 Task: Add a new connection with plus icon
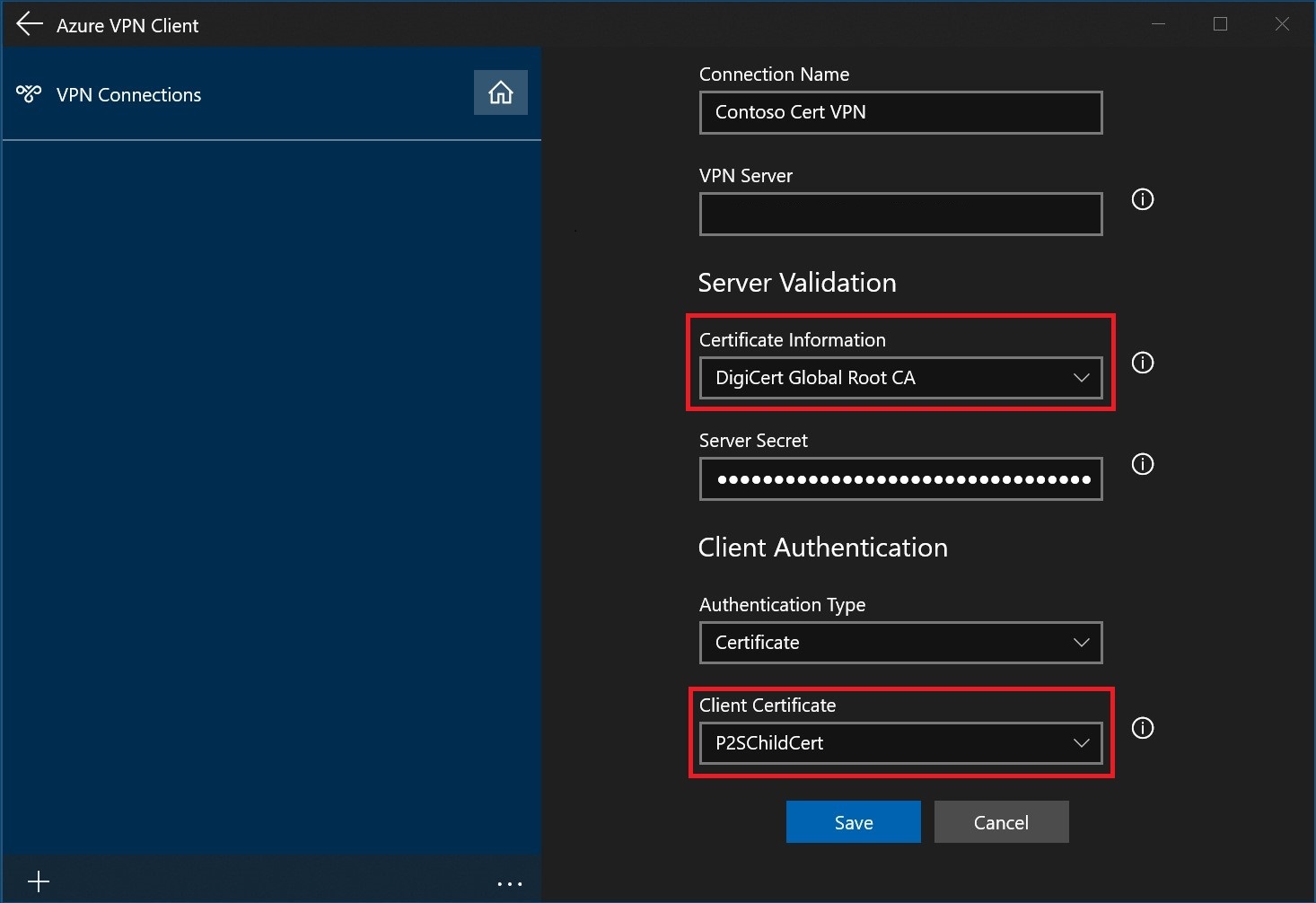(39, 881)
